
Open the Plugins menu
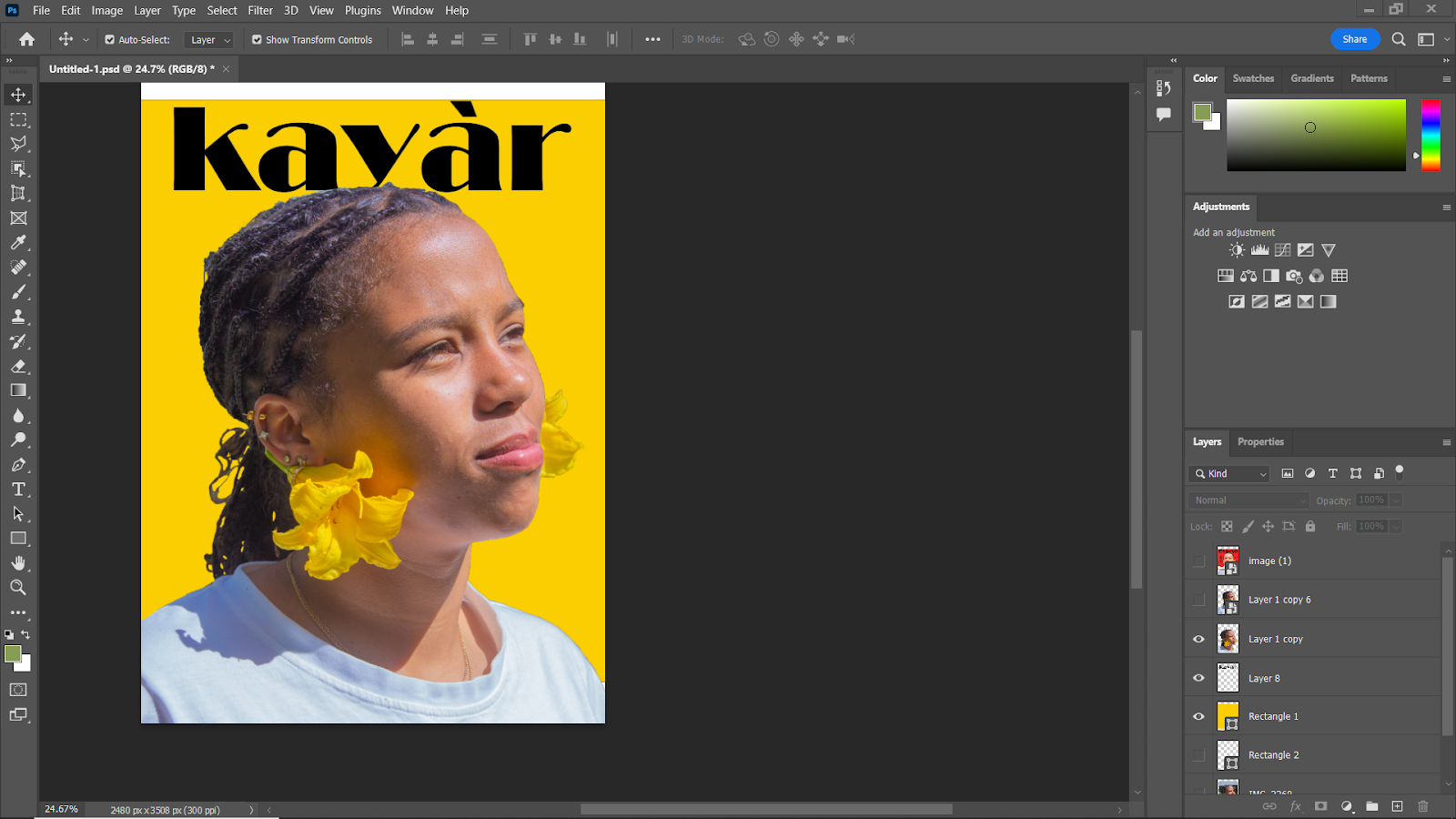pos(363,10)
